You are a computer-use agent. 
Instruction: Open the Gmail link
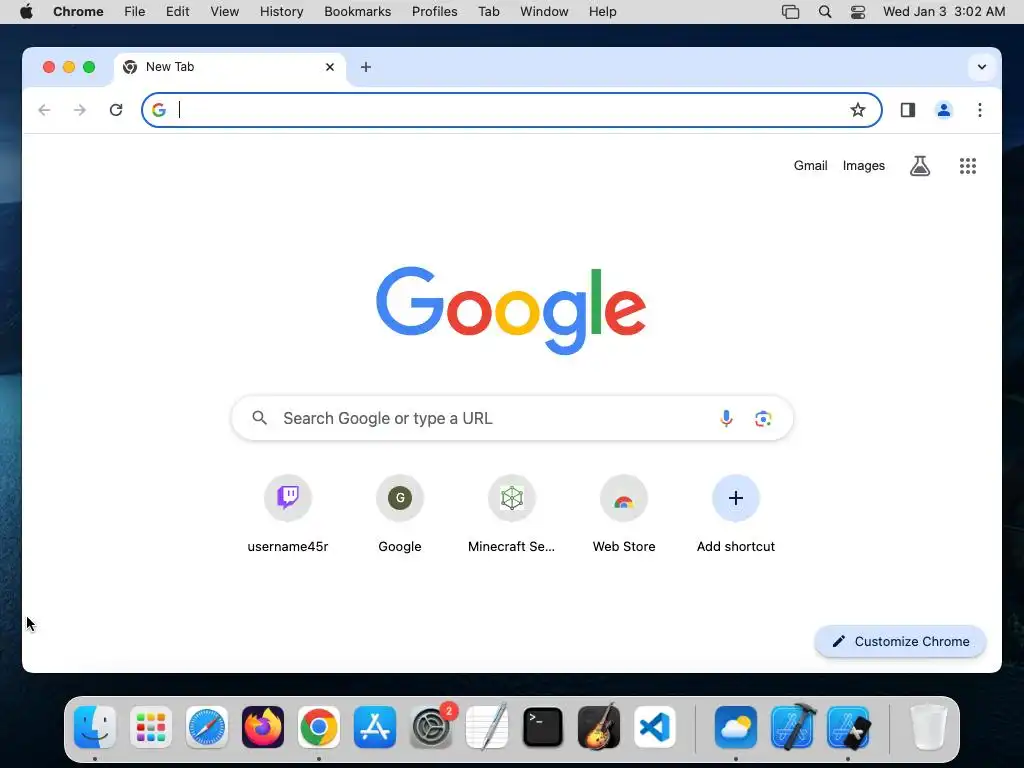(810, 166)
